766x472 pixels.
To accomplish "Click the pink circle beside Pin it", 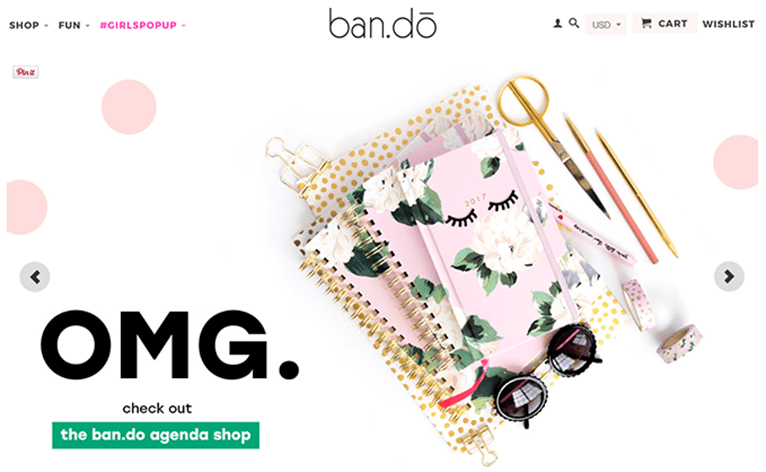I will click(129, 107).
